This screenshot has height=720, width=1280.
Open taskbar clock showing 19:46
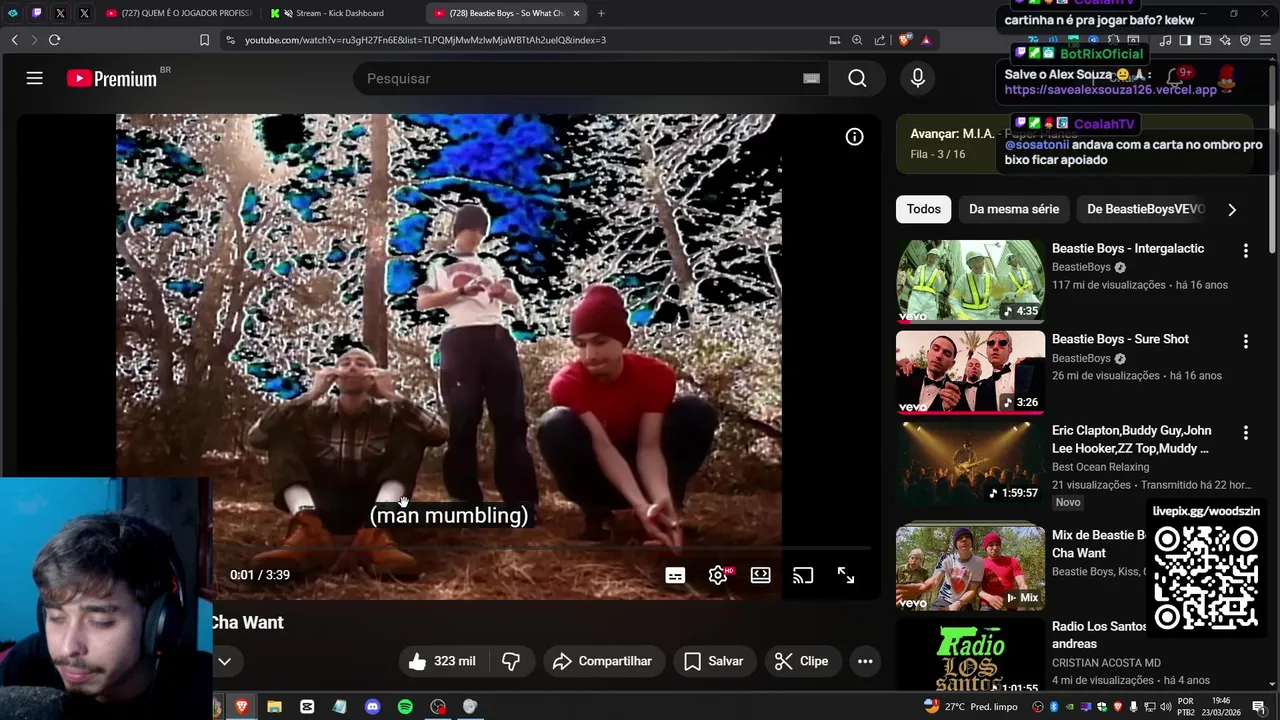point(1222,706)
